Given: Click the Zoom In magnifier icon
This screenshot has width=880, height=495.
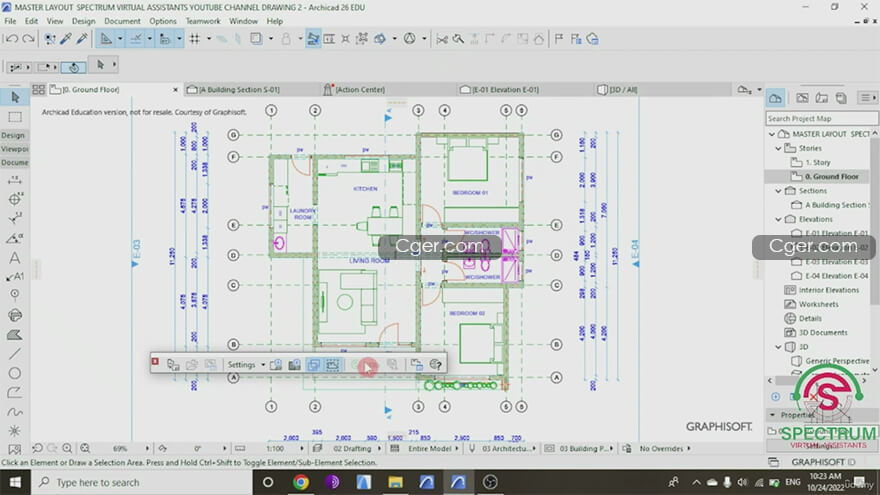Looking at the screenshot, I should pyautogui.click(x=67, y=448).
